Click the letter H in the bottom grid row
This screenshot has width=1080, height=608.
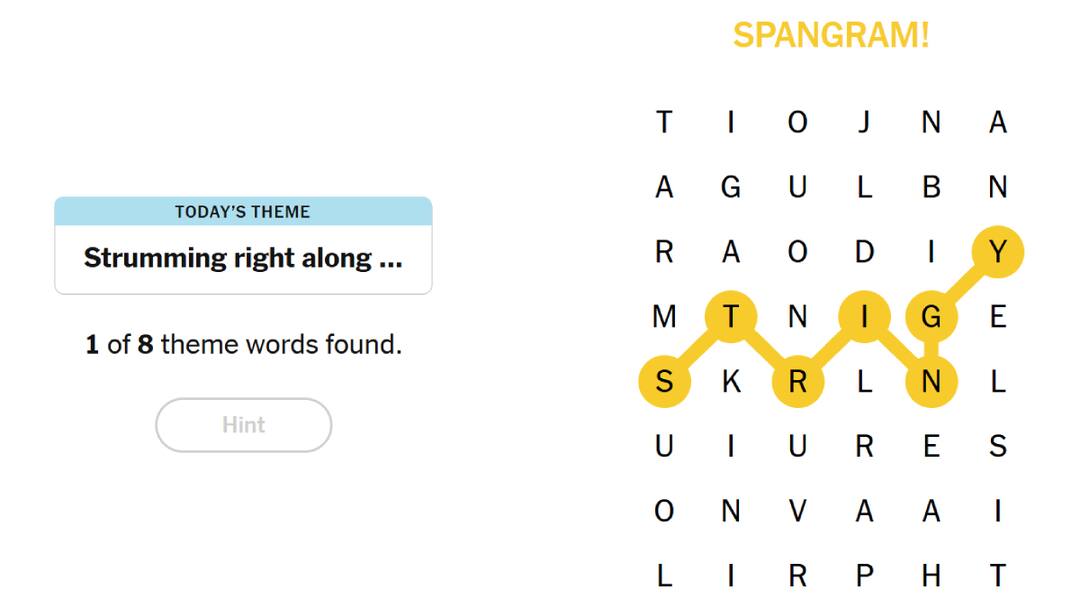[x=931, y=577]
